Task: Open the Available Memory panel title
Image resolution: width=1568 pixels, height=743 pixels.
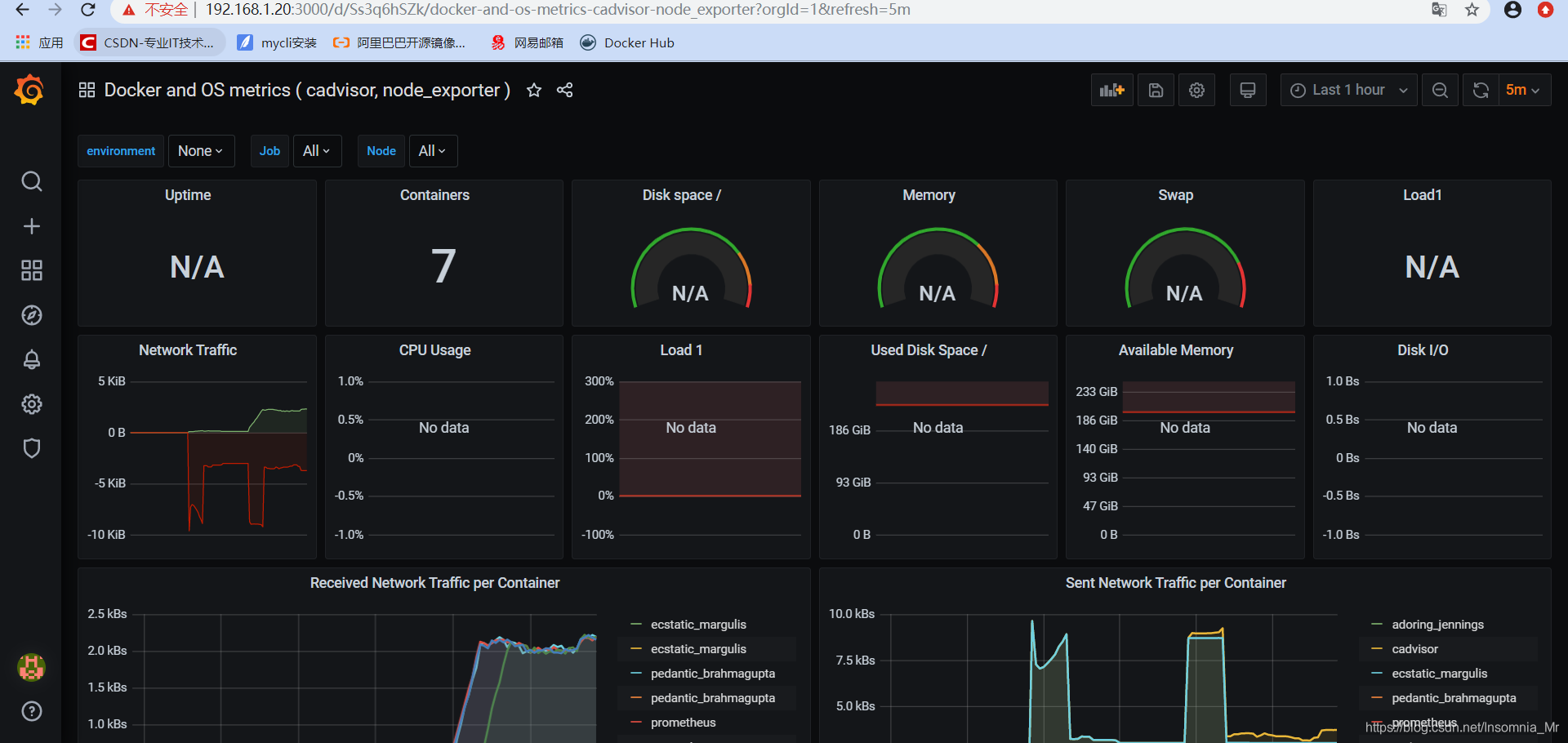Action: (1176, 350)
